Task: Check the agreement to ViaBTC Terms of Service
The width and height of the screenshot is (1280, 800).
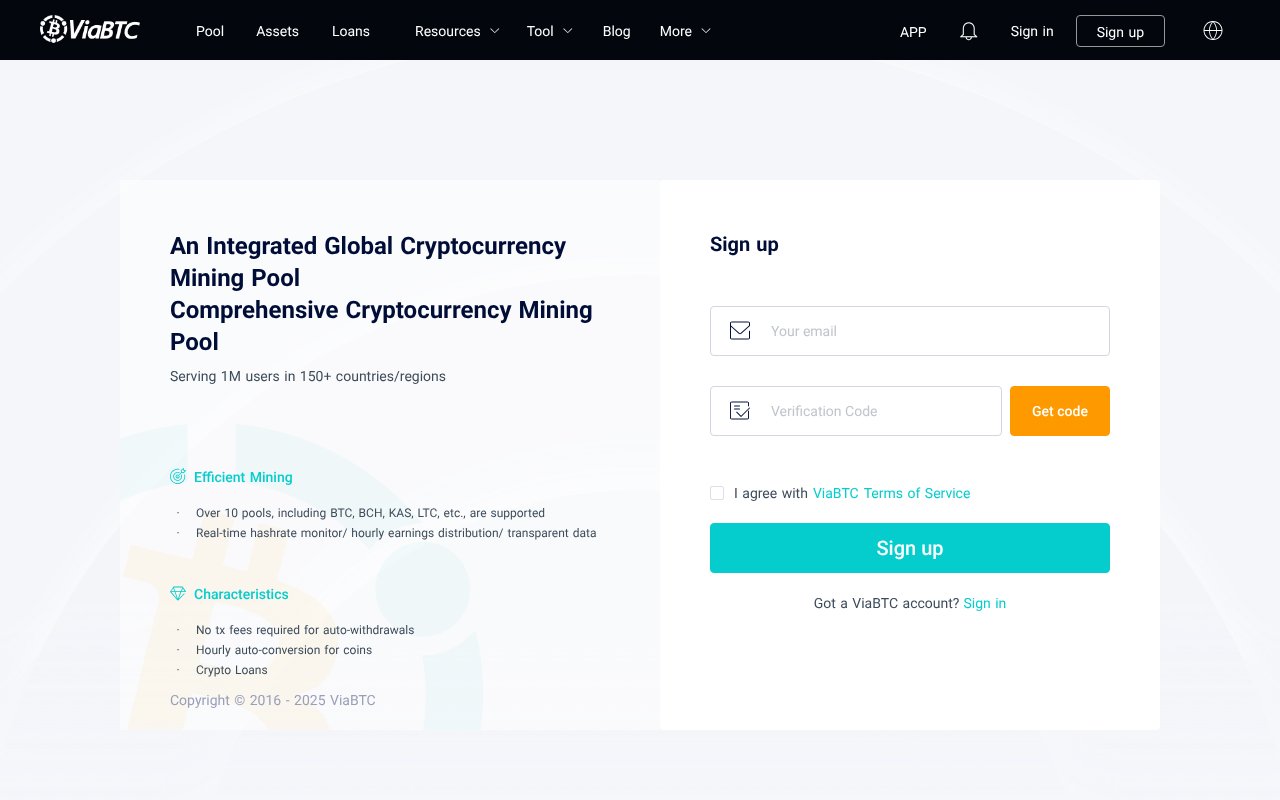Action: point(717,493)
